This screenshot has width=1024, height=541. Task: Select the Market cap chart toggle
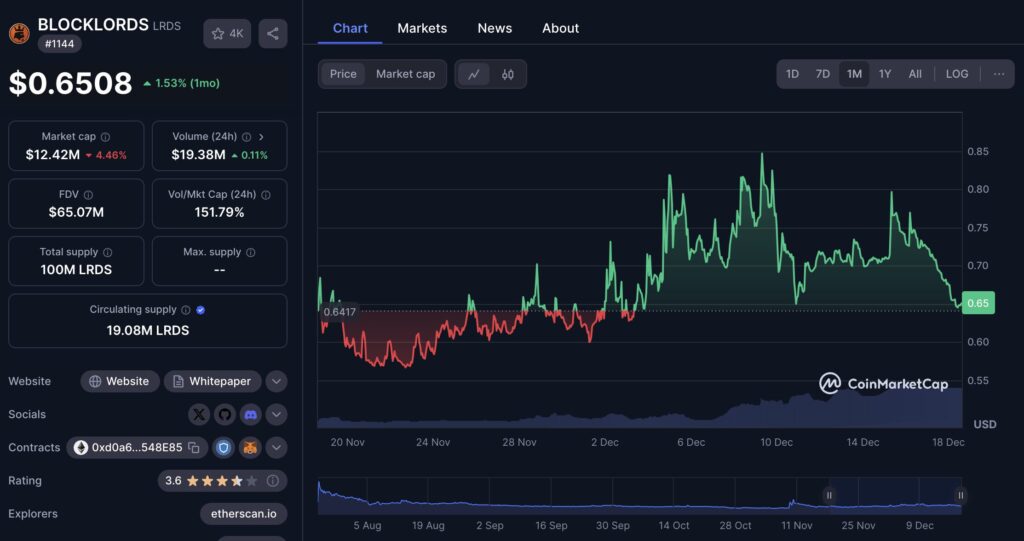tap(405, 74)
